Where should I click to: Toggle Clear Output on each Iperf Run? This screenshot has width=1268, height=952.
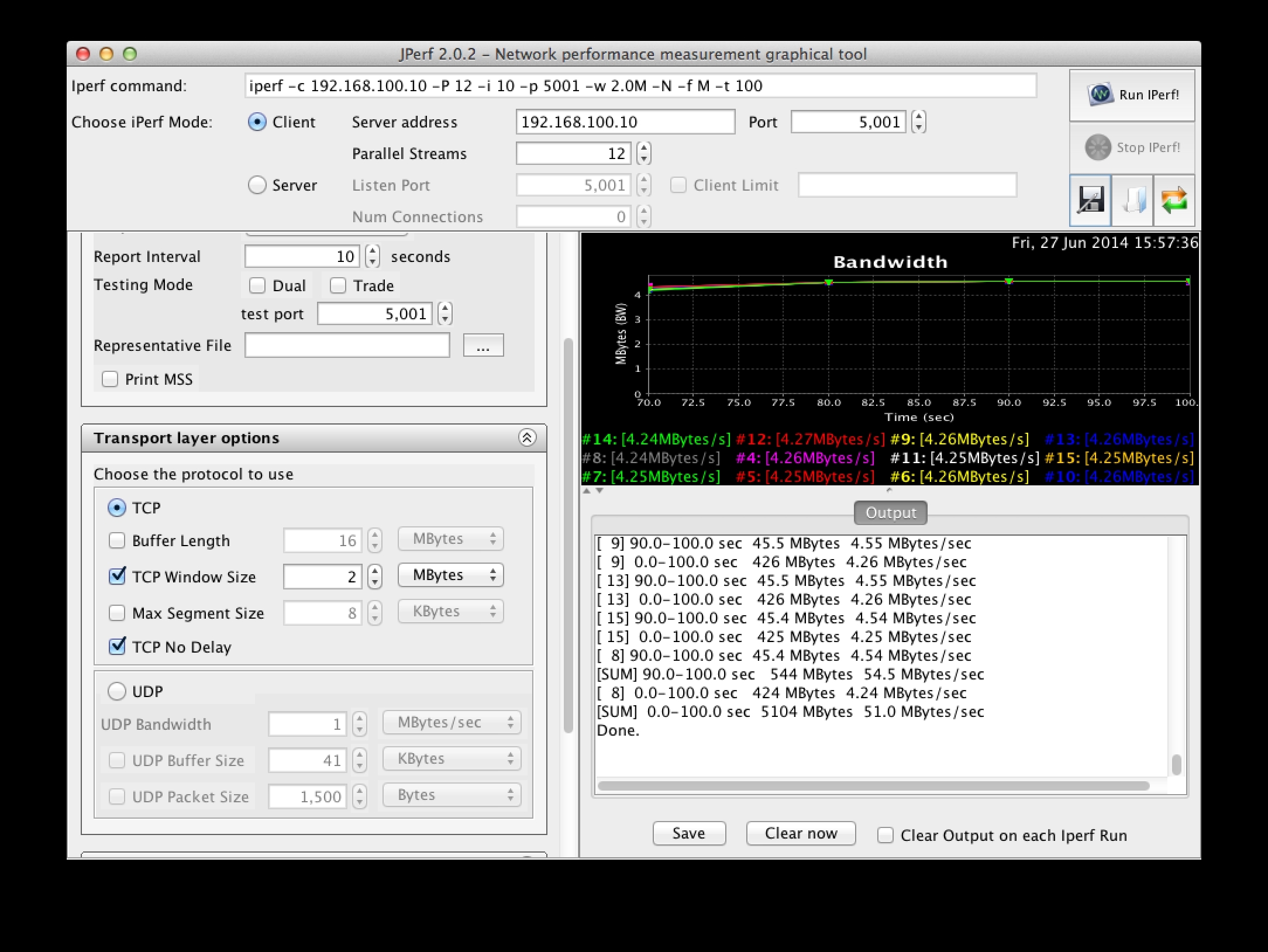885,835
